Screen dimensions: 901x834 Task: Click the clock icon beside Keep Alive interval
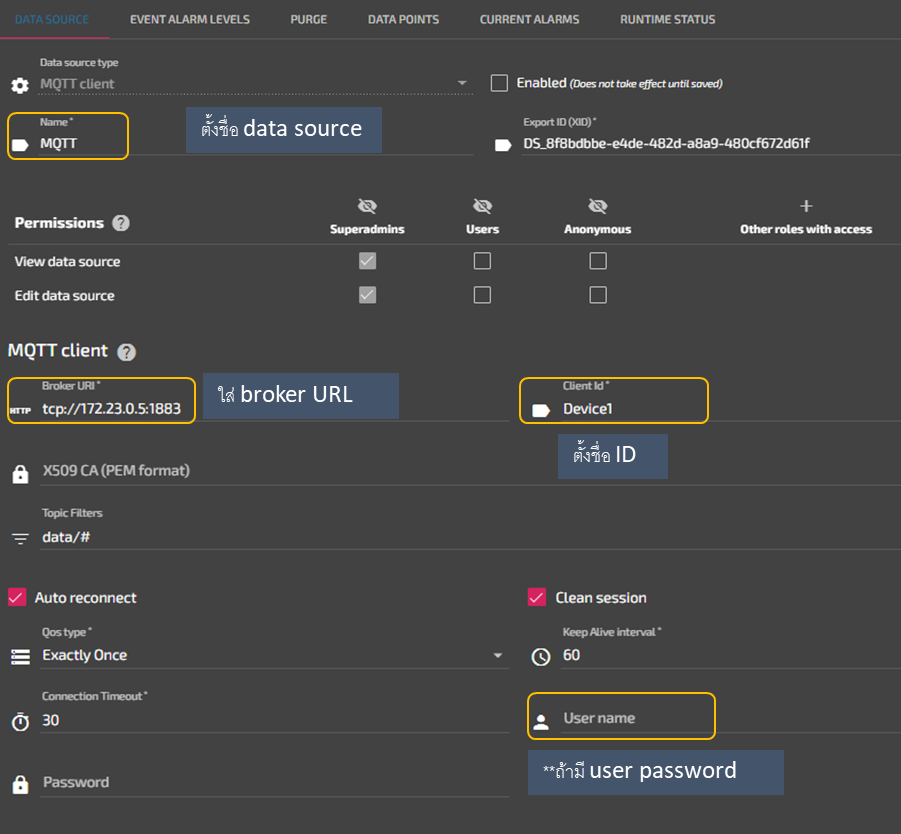click(540, 657)
